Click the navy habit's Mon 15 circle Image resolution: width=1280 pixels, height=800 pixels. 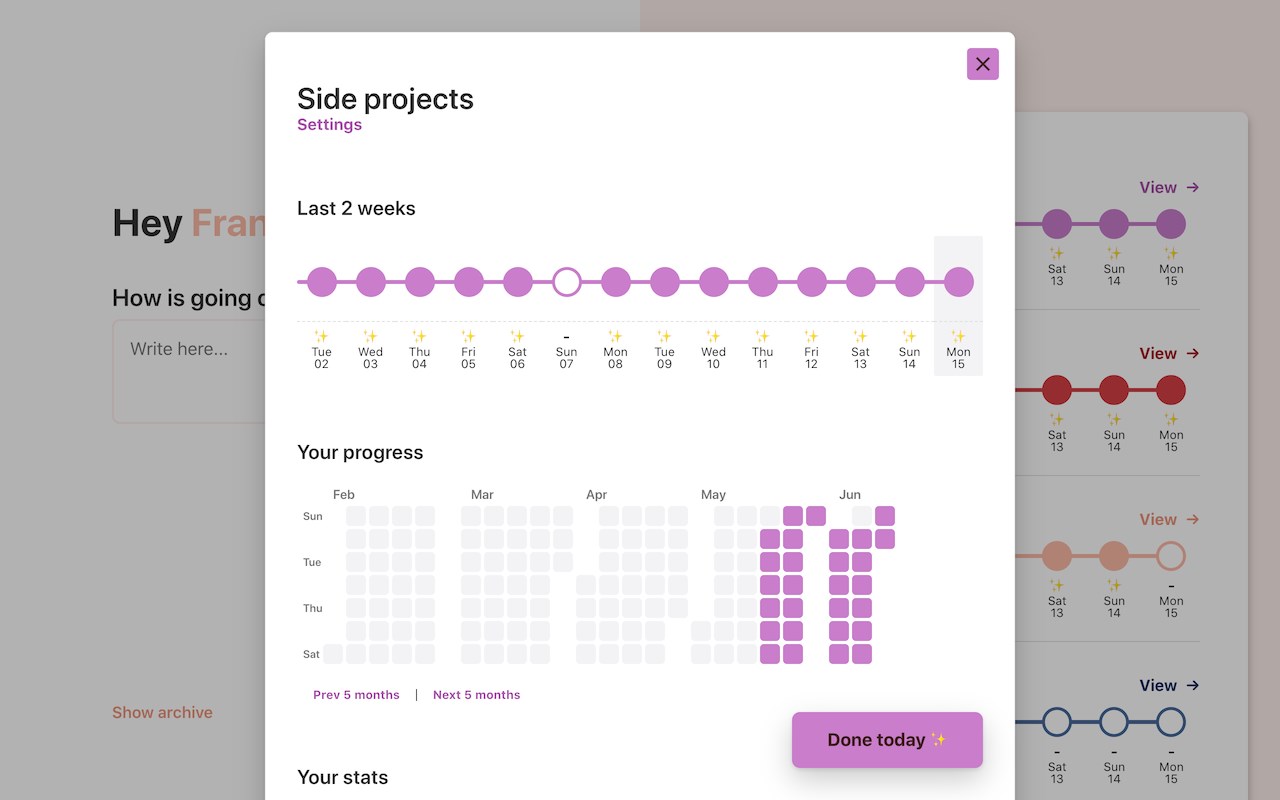[x=1171, y=722]
